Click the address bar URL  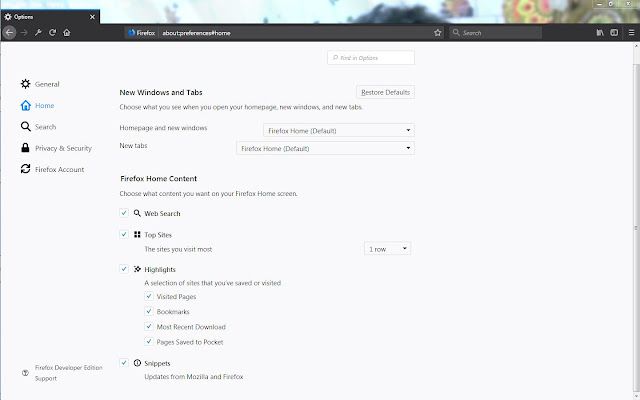(196, 33)
